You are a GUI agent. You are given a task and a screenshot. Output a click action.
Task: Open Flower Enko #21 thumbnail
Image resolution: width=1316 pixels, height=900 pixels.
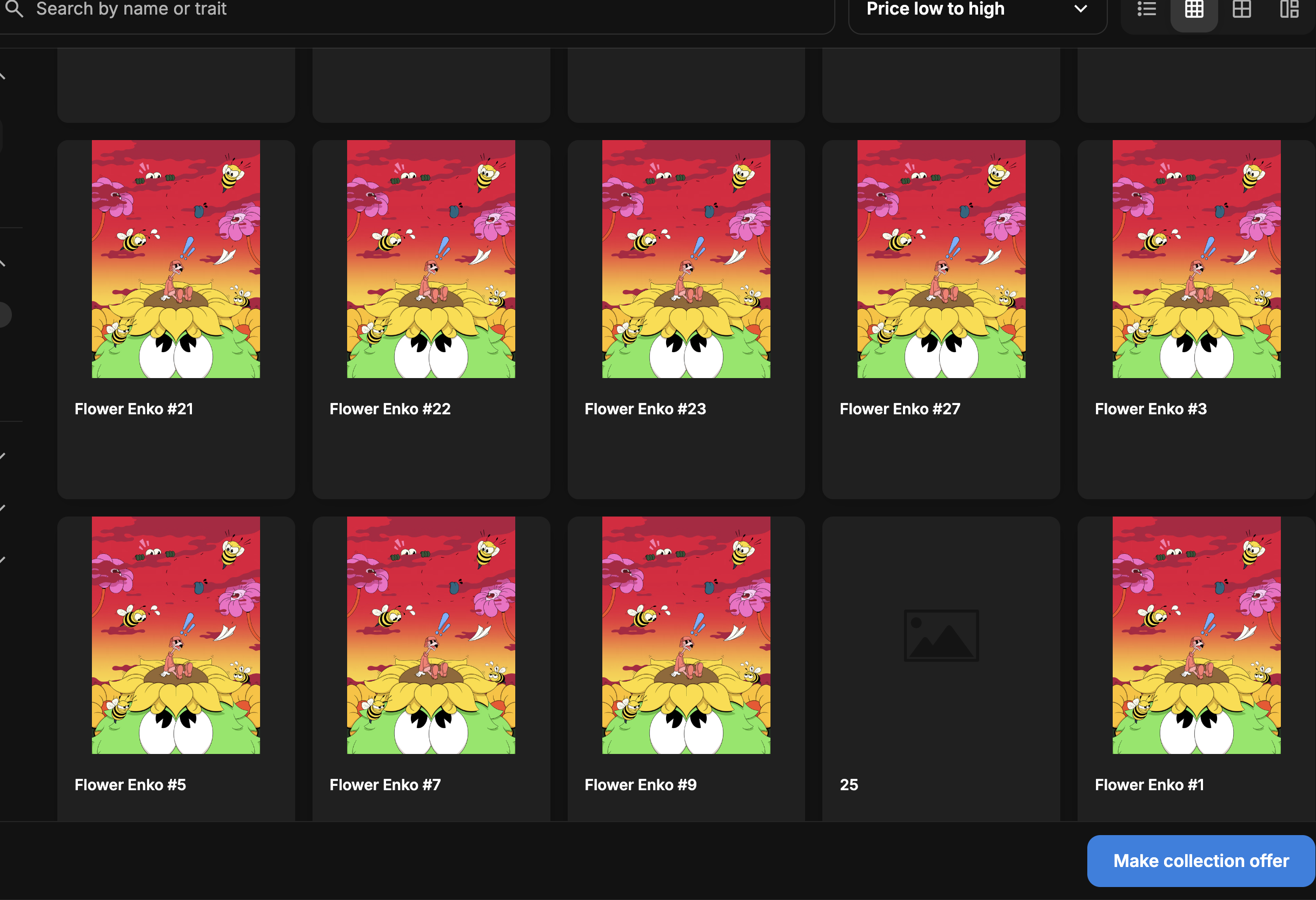[176, 259]
